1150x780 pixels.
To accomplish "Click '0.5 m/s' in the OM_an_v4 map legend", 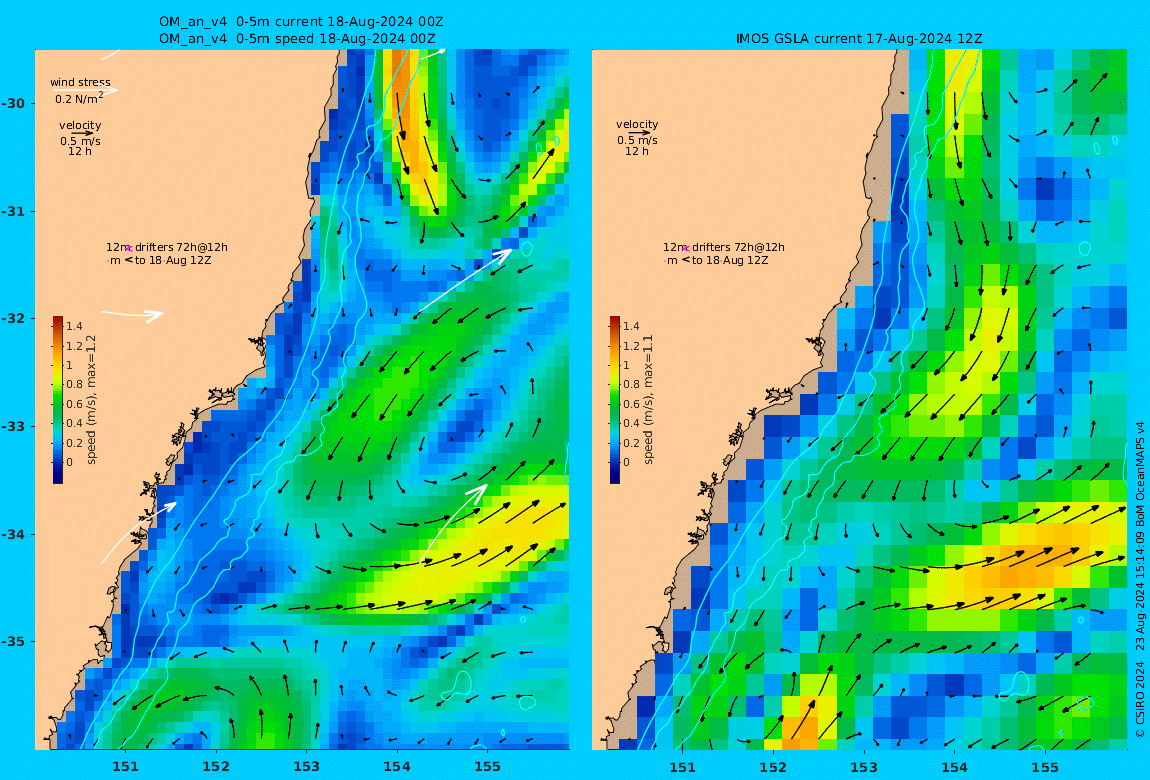I will click(80, 141).
